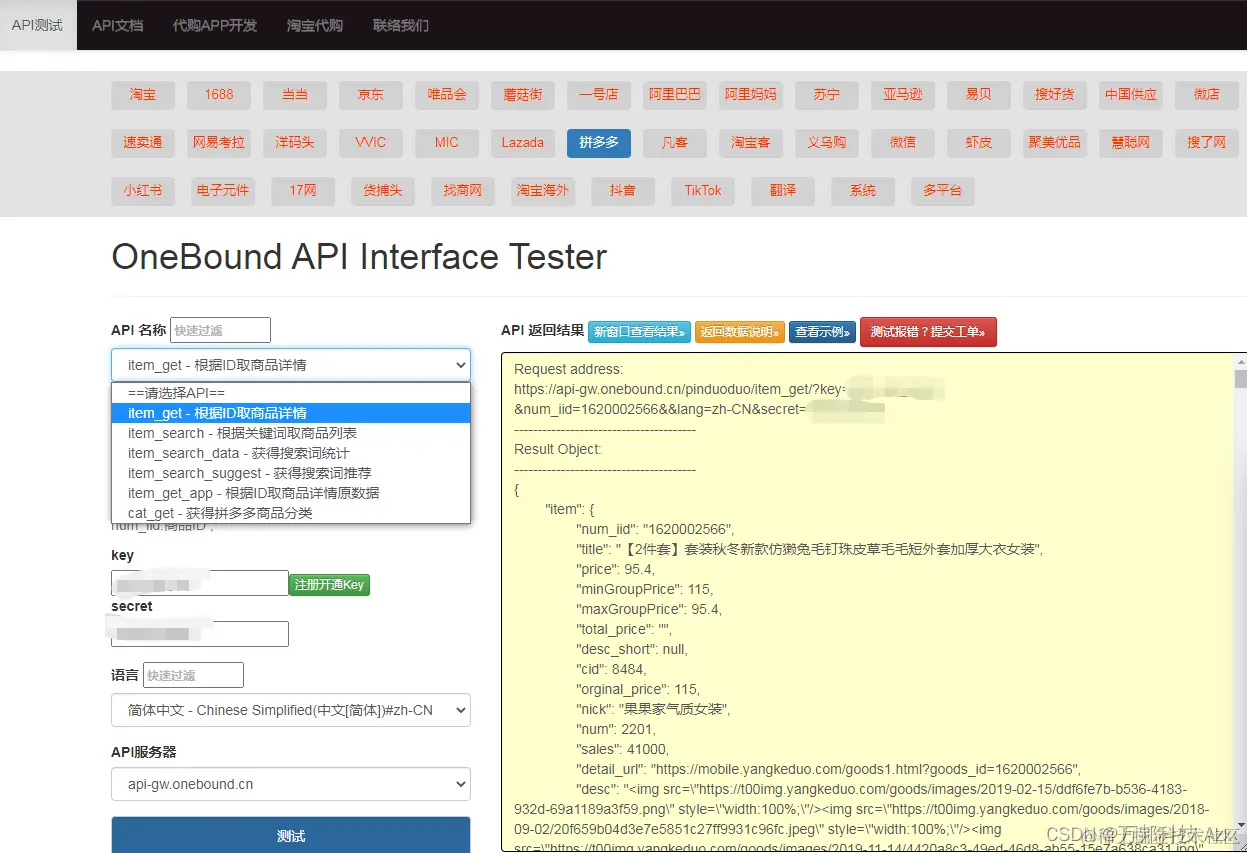Select the TikTok platform button
Screen dimensions: 1247x853
(x=703, y=191)
